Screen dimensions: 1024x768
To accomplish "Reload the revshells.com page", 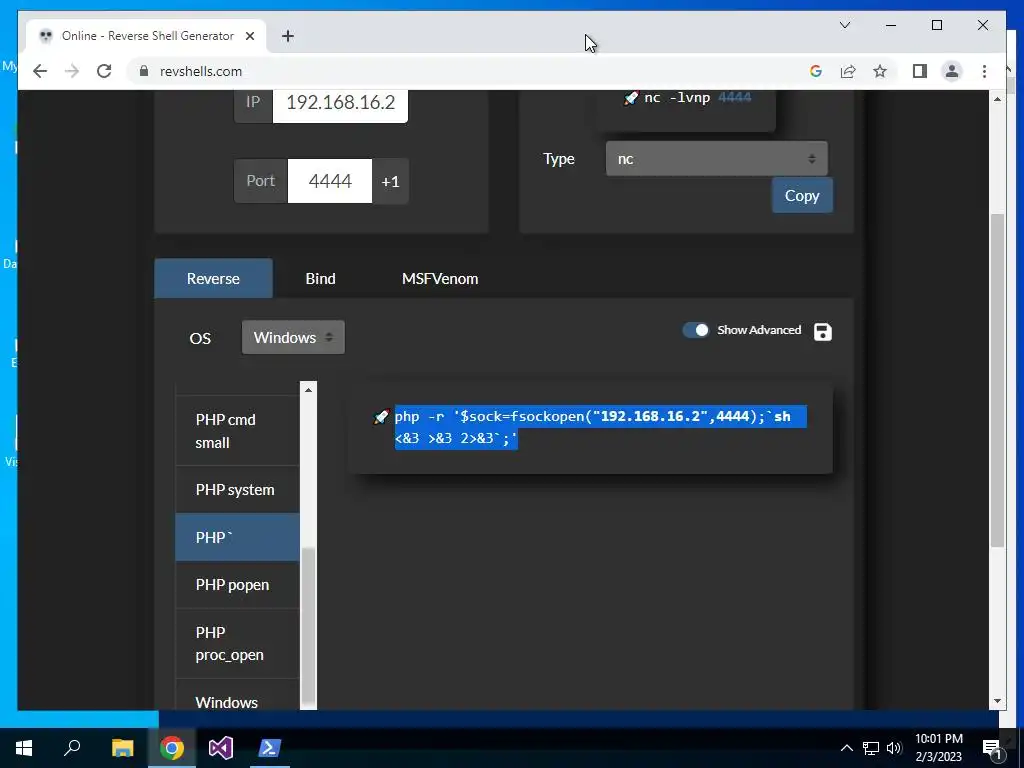I will coord(104,71).
